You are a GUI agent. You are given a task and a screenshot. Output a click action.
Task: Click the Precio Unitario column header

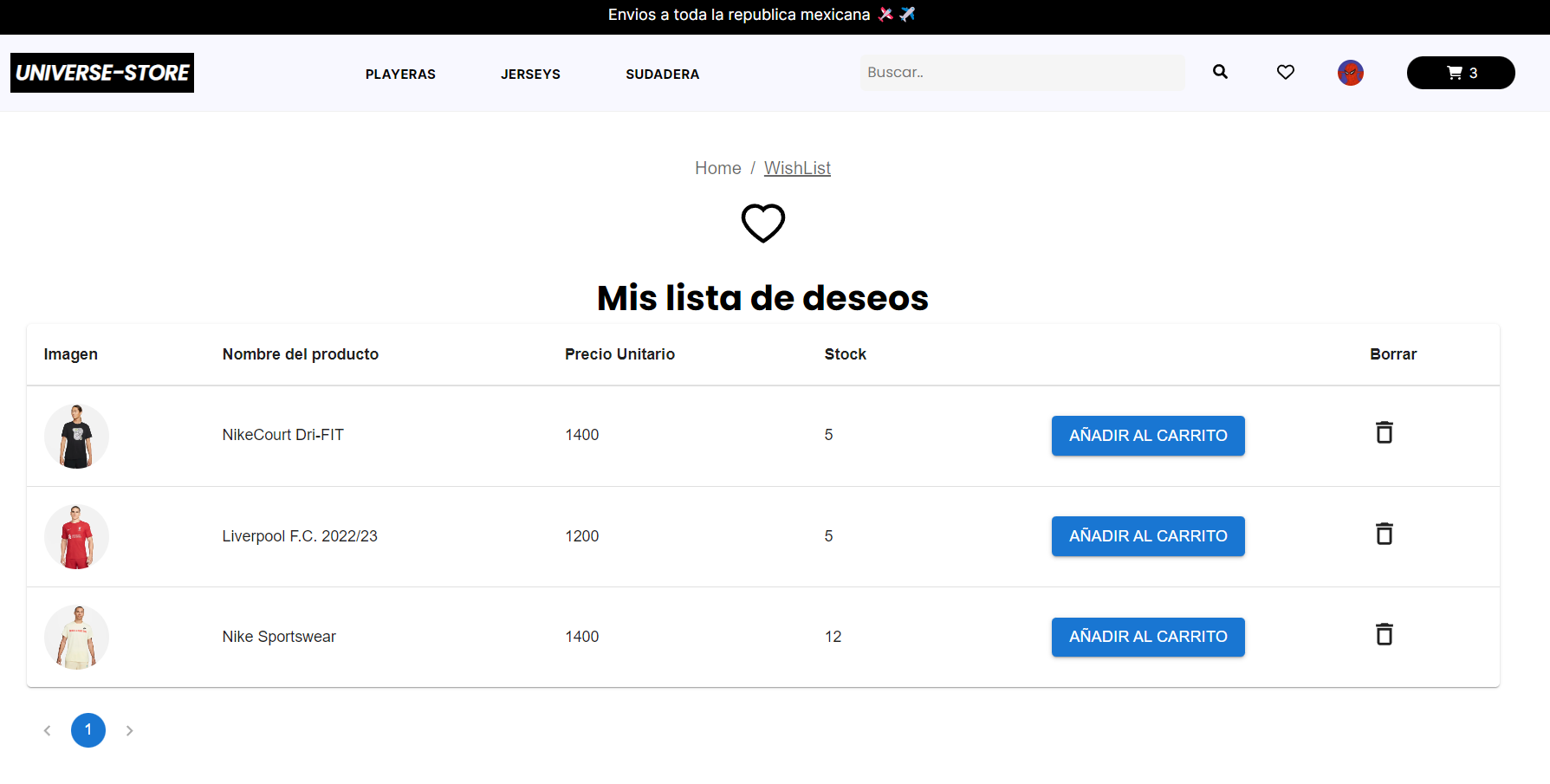point(619,354)
